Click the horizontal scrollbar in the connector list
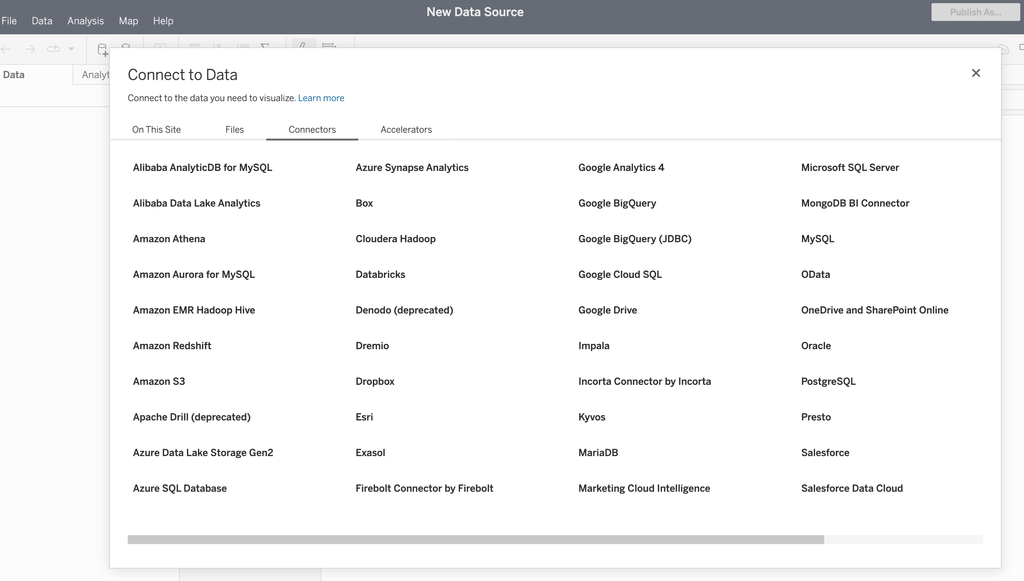The width and height of the screenshot is (1024, 581). [475, 539]
